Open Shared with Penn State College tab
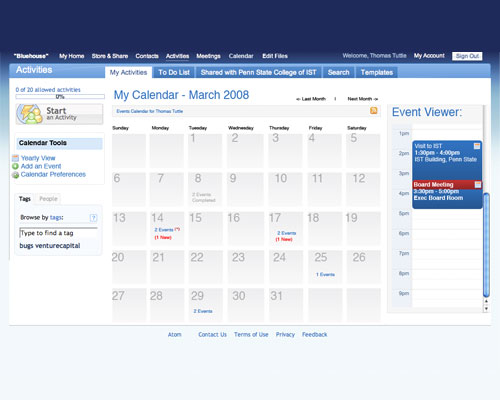The height and width of the screenshot is (400, 500). [259, 72]
